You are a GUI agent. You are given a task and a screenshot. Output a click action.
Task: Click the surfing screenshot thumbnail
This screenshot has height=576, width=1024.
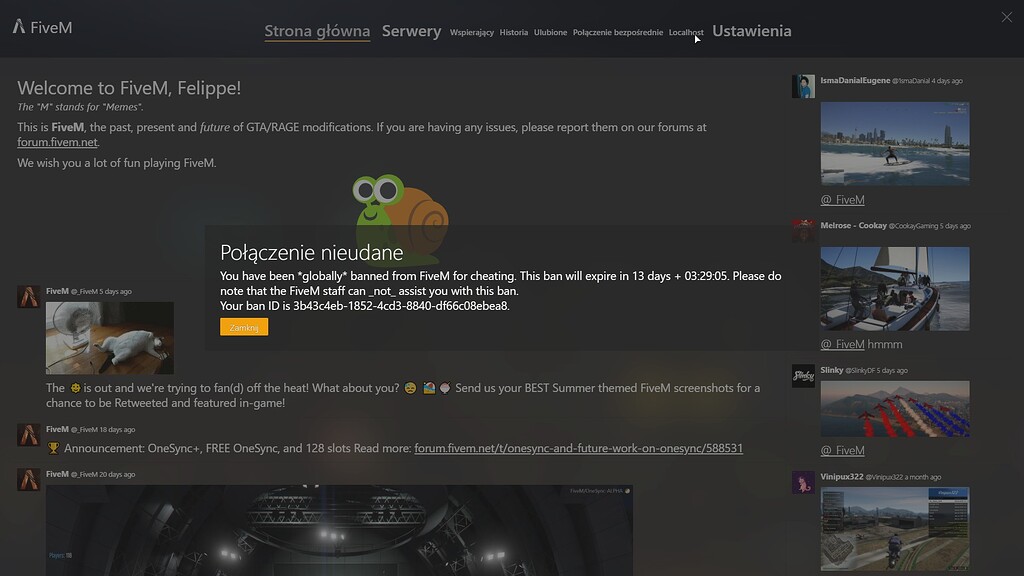895,143
